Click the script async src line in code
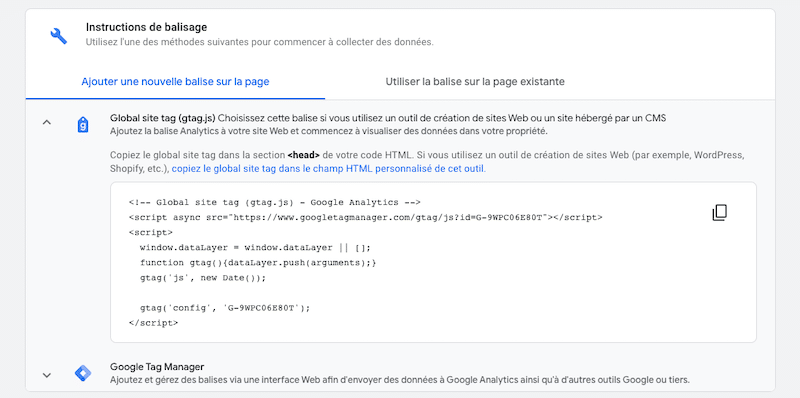This screenshot has height=398, width=800. pyautogui.click(x=365, y=217)
